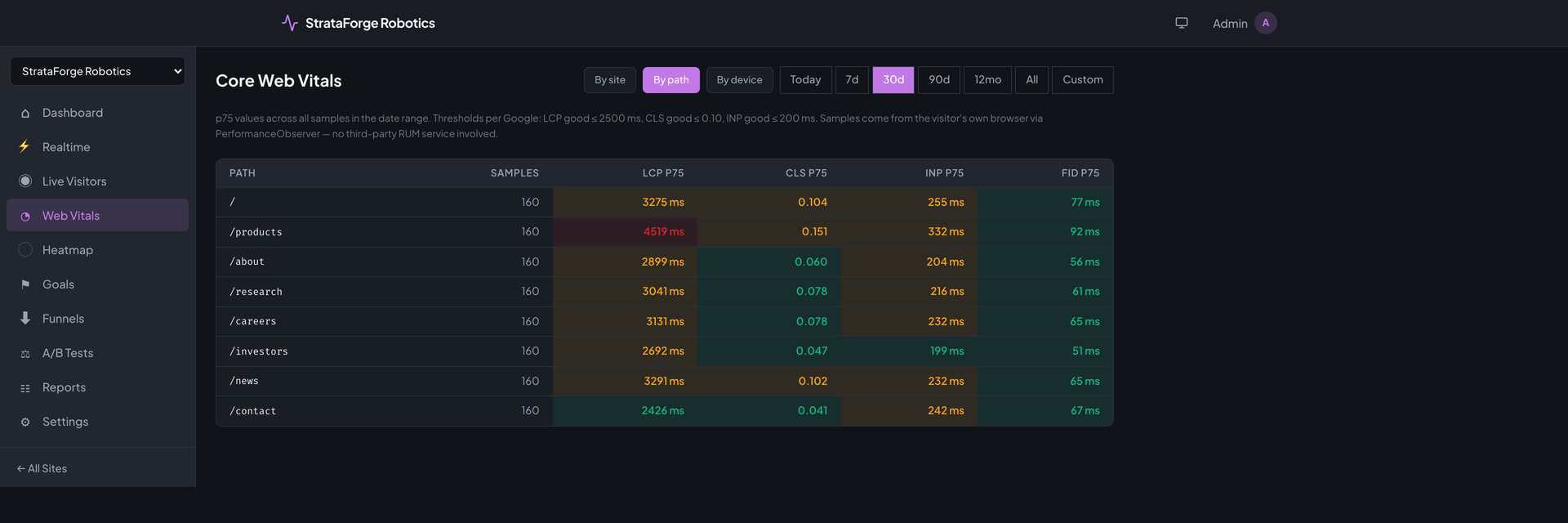Click the StrataForge Robotics pulse logo icon
Viewport: 1568px width, 523px height.
[x=289, y=23]
